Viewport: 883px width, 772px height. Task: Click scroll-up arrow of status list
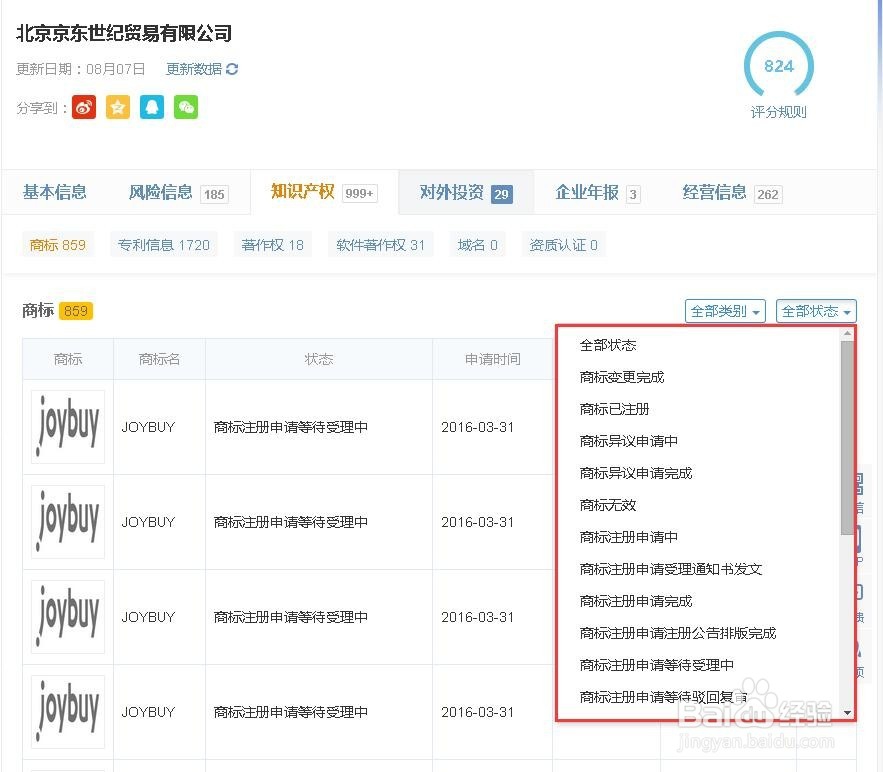click(847, 334)
